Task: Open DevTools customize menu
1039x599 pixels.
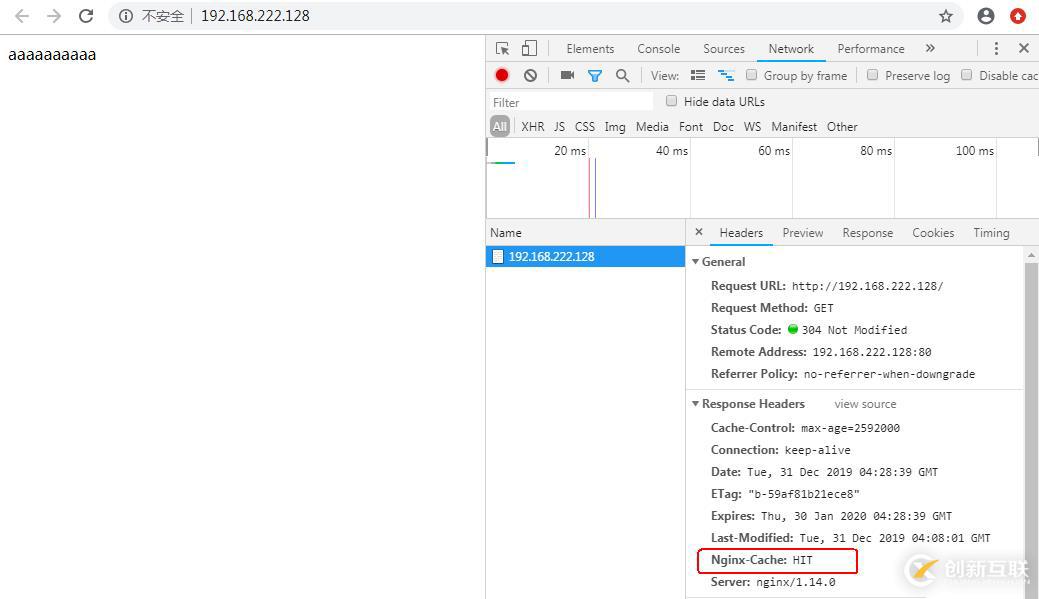Action: tap(996, 47)
